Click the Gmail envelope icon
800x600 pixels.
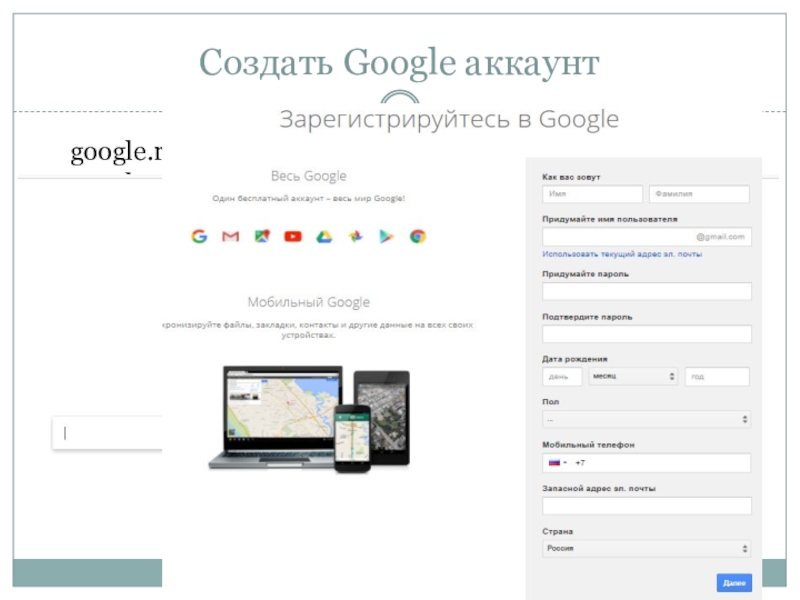click(231, 236)
